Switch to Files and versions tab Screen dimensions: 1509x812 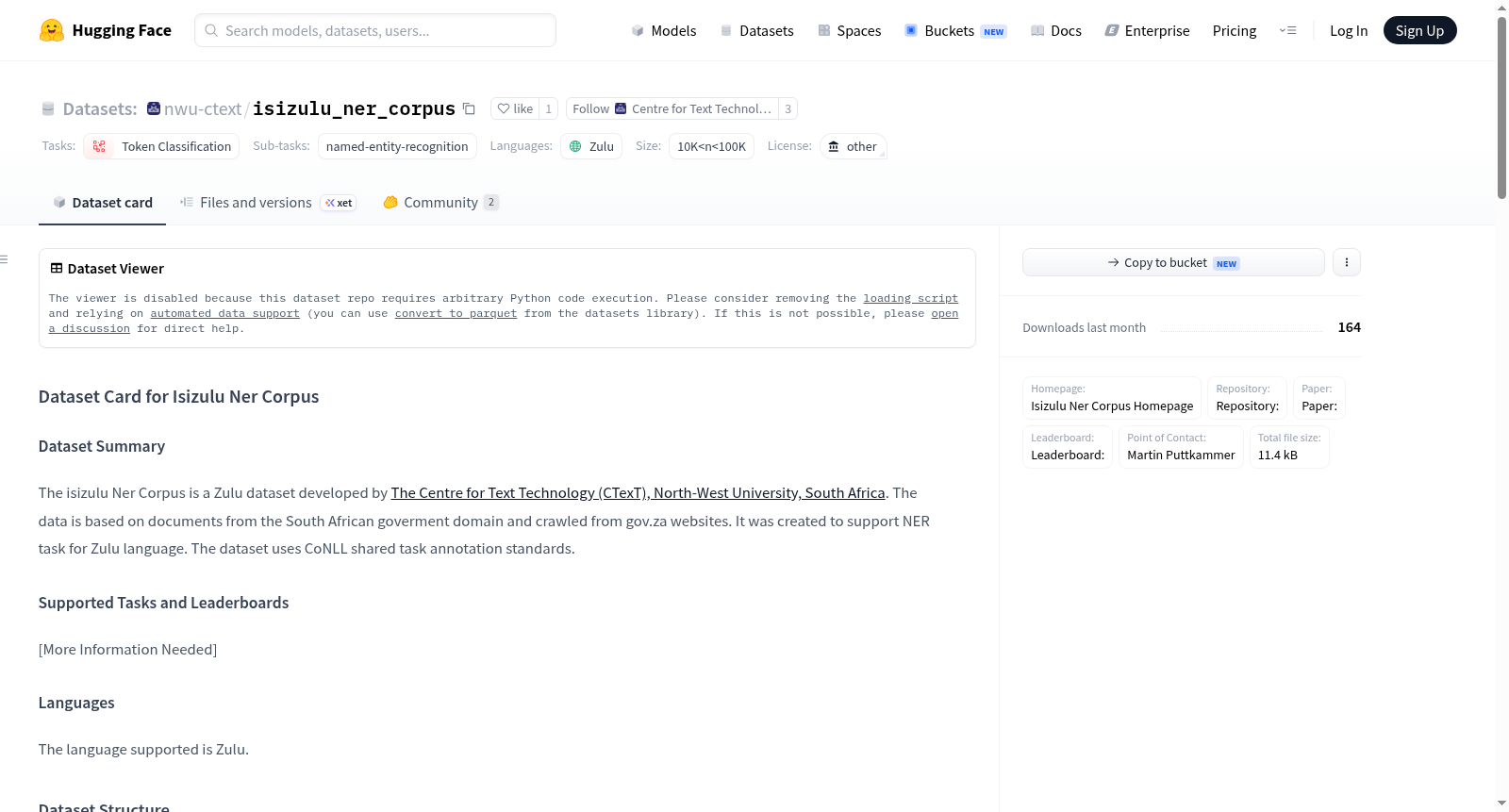point(268,203)
